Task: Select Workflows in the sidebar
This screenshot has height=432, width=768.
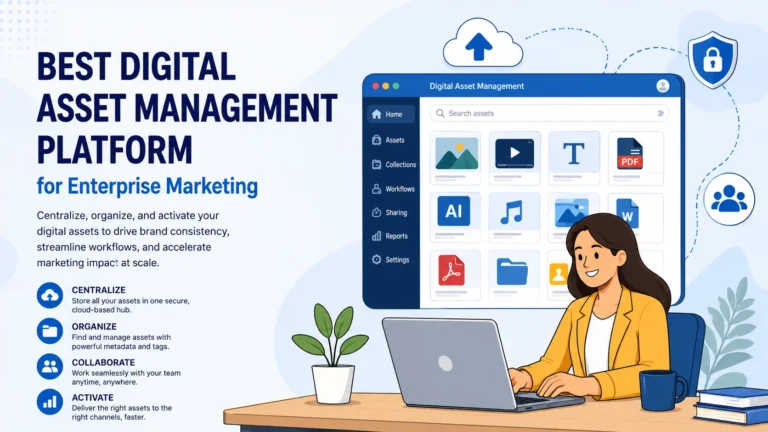Action: click(x=393, y=189)
